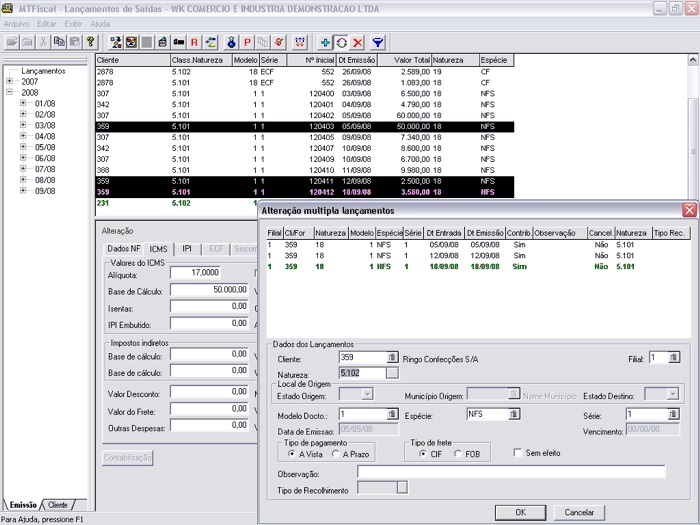Expand the 03/08 month node
The width and height of the screenshot is (700, 525).
[x=23, y=125]
